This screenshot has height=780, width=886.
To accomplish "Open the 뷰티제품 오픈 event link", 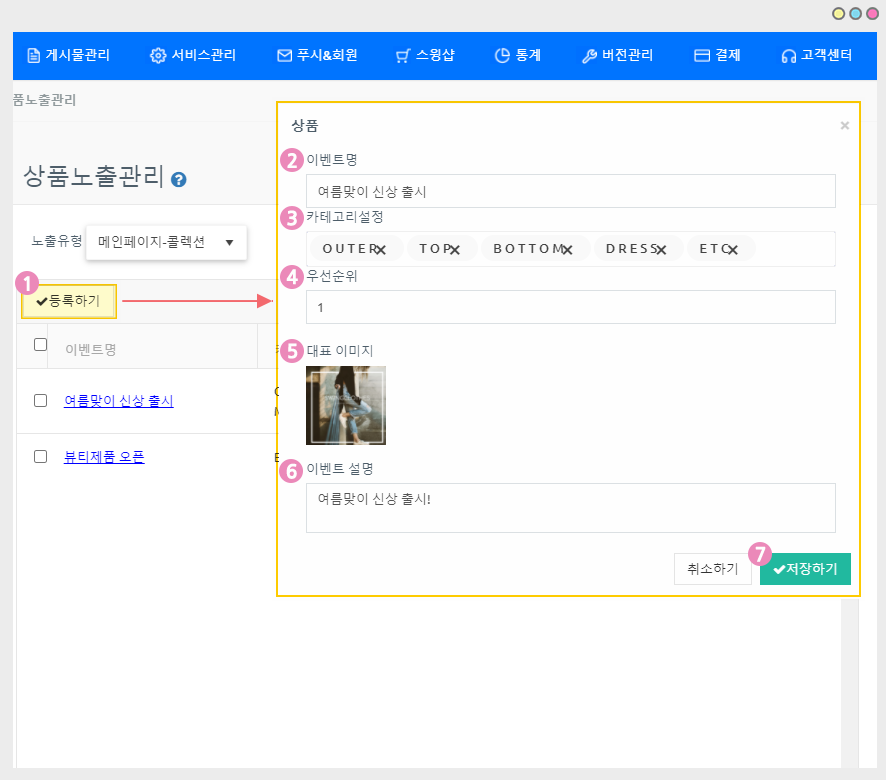I will pyautogui.click(x=104, y=457).
